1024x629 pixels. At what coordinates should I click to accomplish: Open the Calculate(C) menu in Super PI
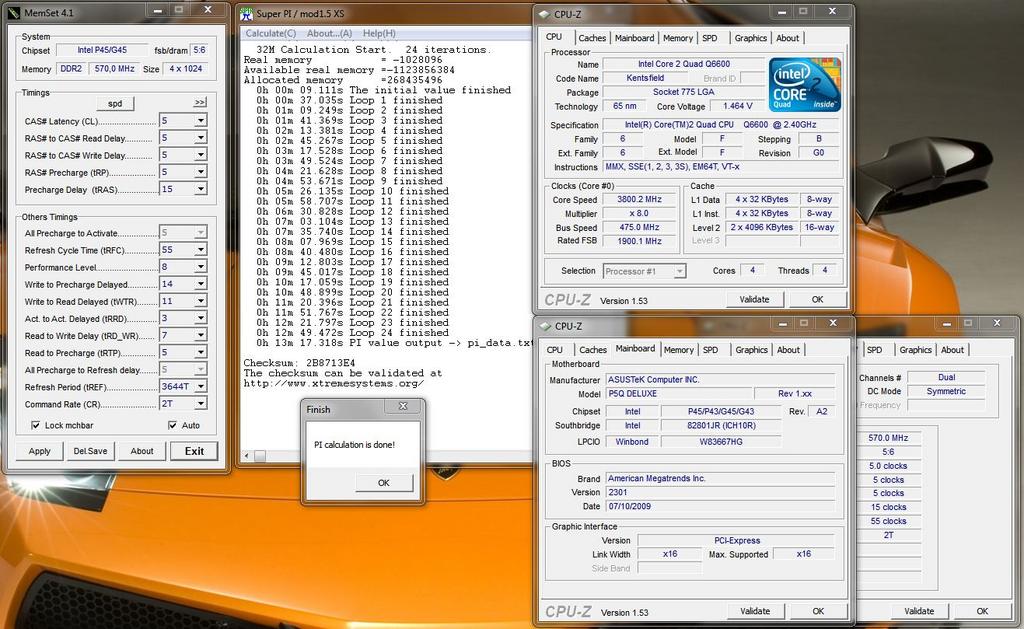(x=270, y=33)
